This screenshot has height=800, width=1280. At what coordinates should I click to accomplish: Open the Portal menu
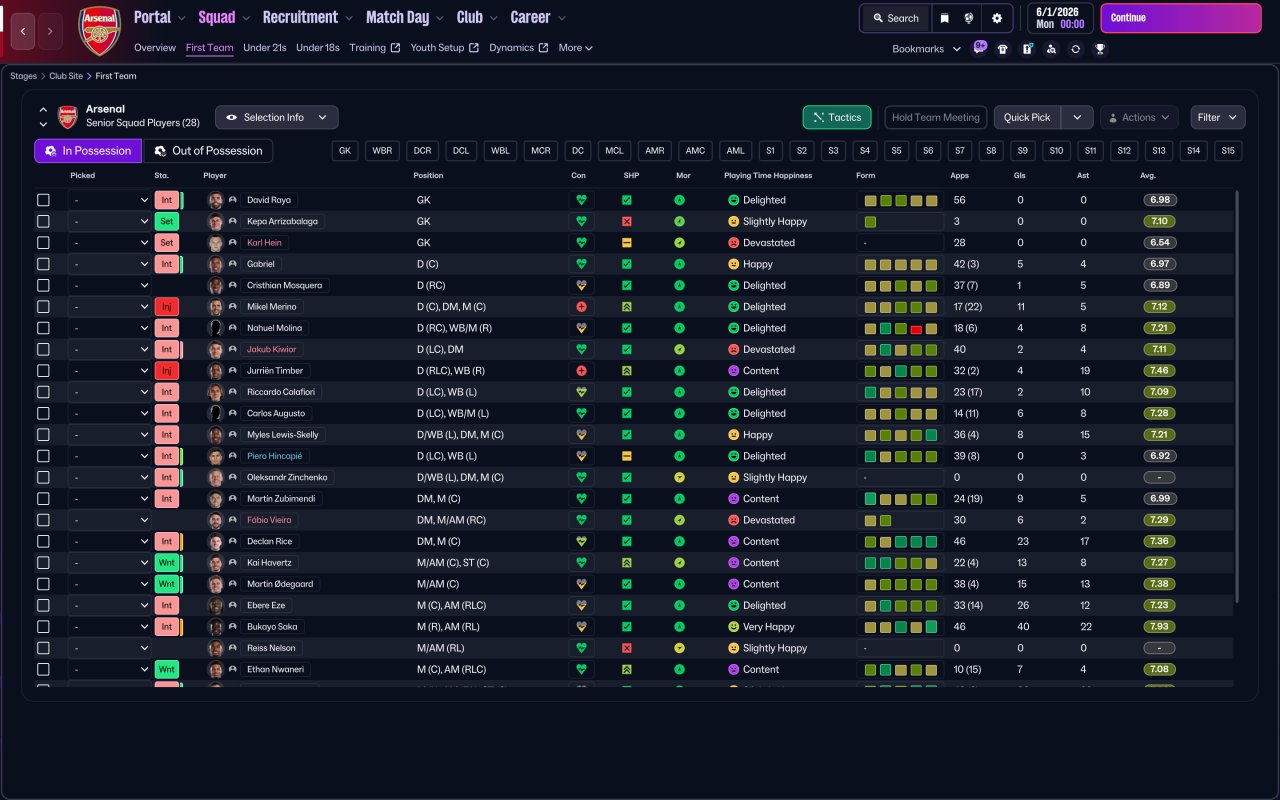tap(160, 17)
